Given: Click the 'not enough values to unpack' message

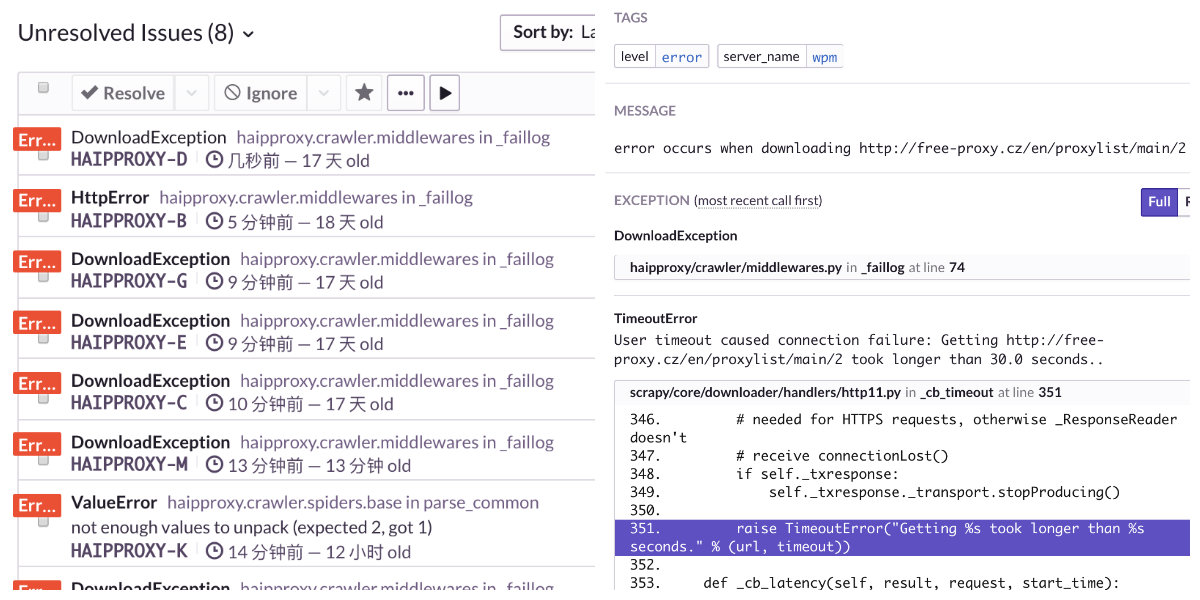Looking at the screenshot, I should coord(251,527).
